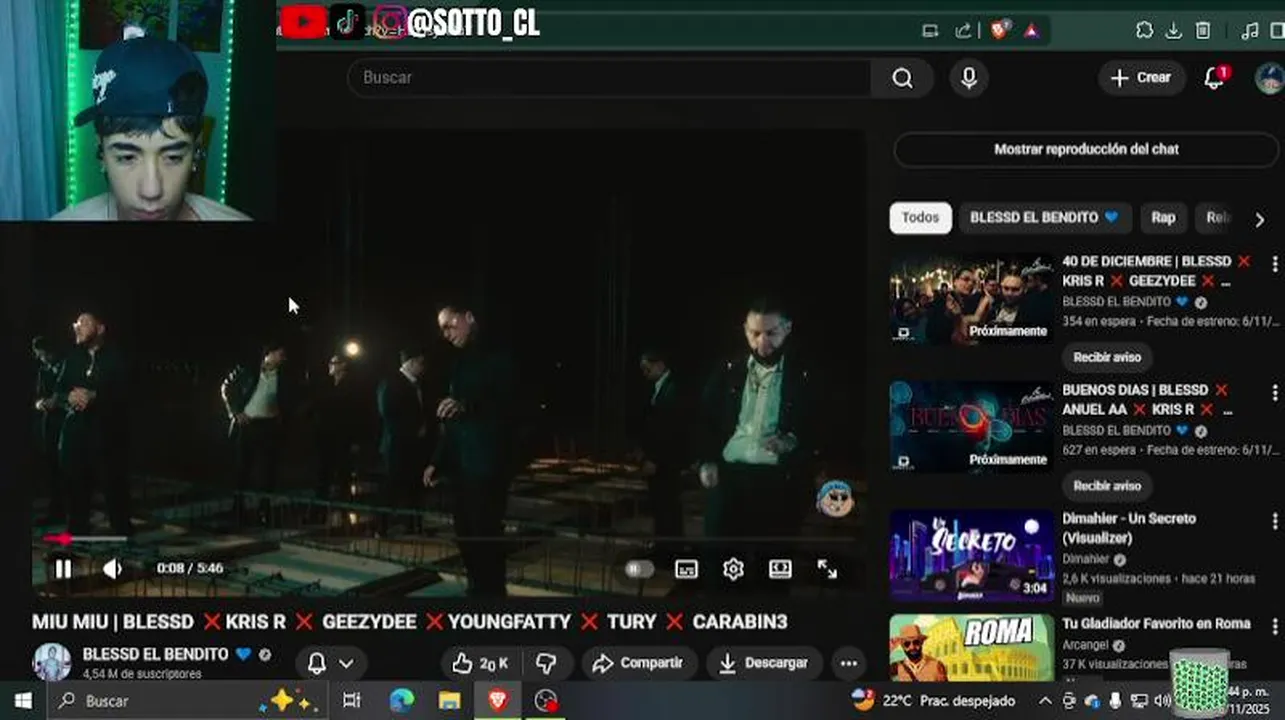Open options for BUENOS DIAS video
Viewport: 1285px width, 720px height.
pyautogui.click(x=1274, y=392)
